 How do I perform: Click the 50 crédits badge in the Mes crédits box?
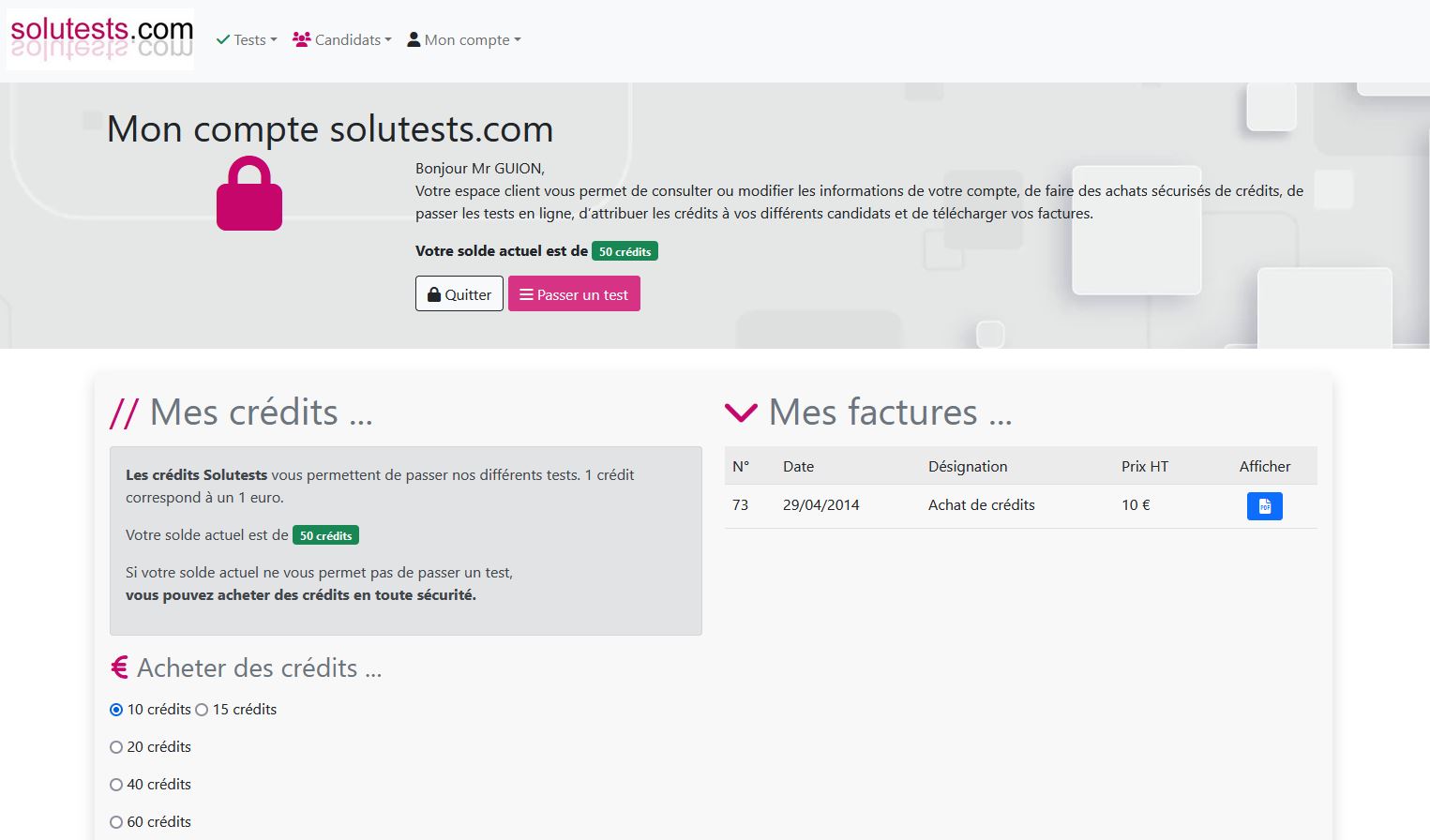(x=325, y=535)
